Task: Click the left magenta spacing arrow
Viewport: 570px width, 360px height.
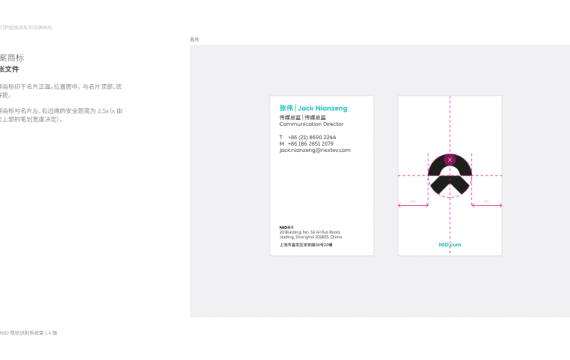Action: tap(413, 205)
